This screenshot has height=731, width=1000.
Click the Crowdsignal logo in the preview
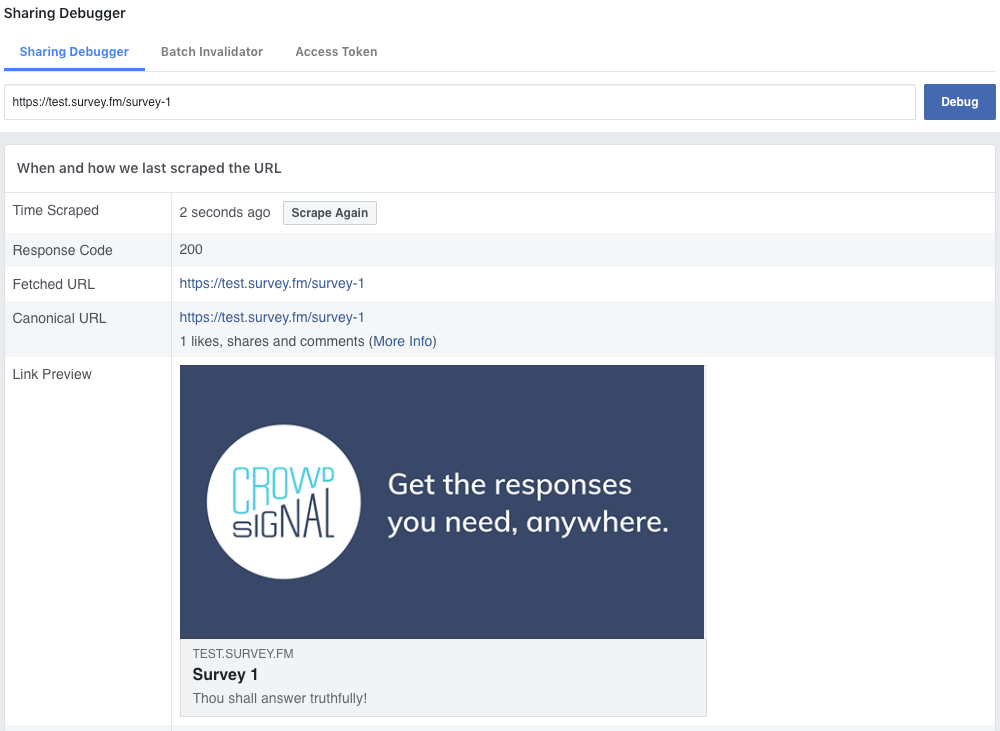coord(284,502)
